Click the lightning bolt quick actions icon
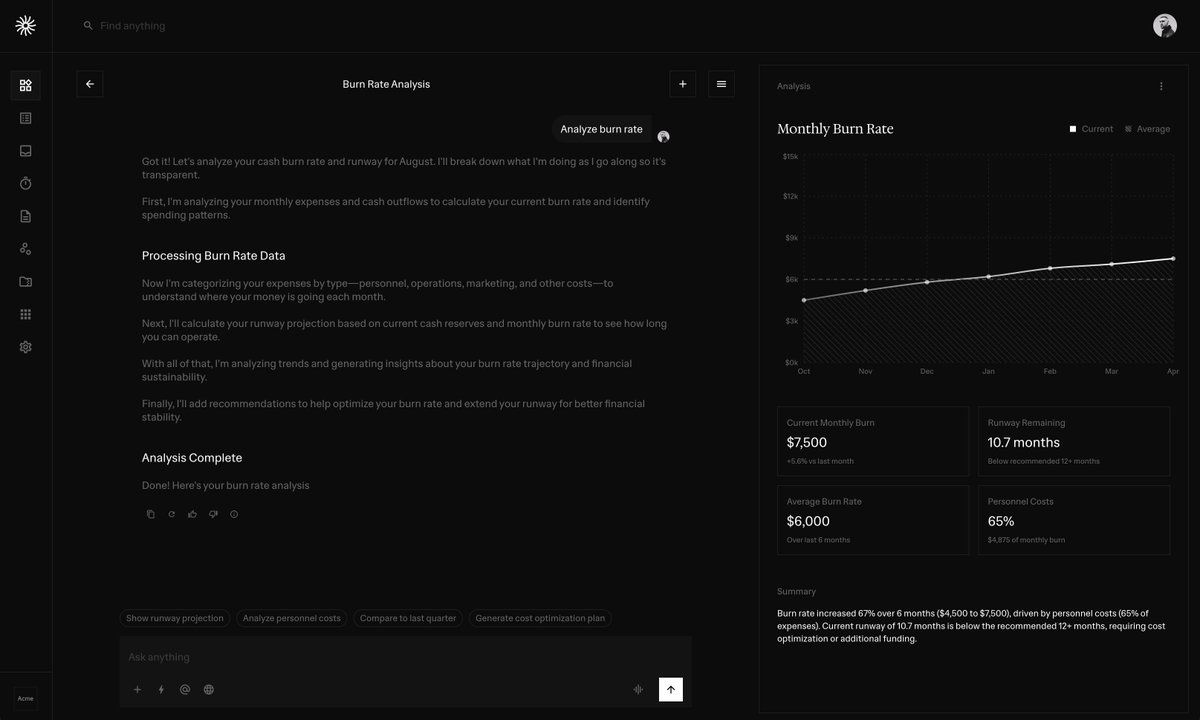This screenshot has width=1200, height=720. (x=161, y=689)
